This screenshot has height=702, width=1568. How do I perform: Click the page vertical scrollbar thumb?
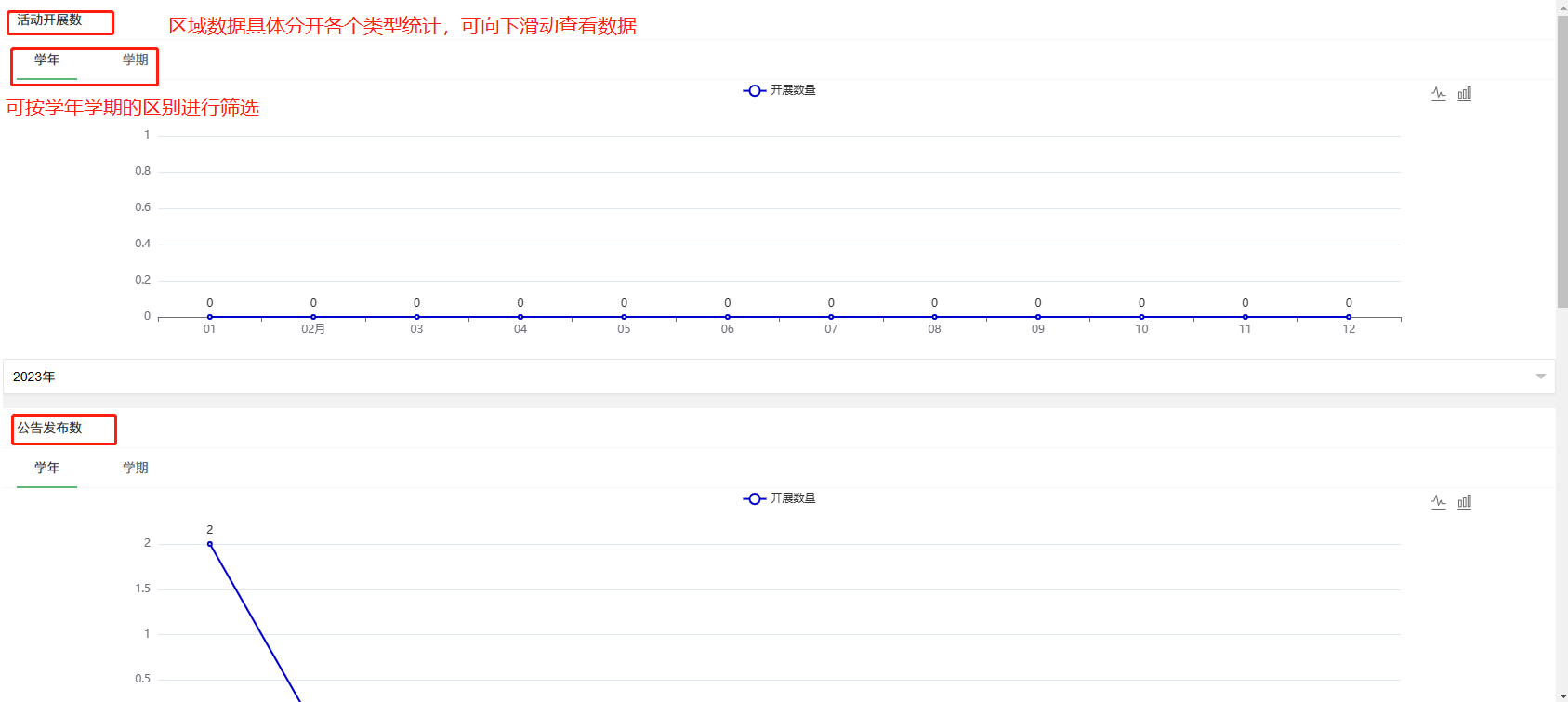pos(1562,160)
